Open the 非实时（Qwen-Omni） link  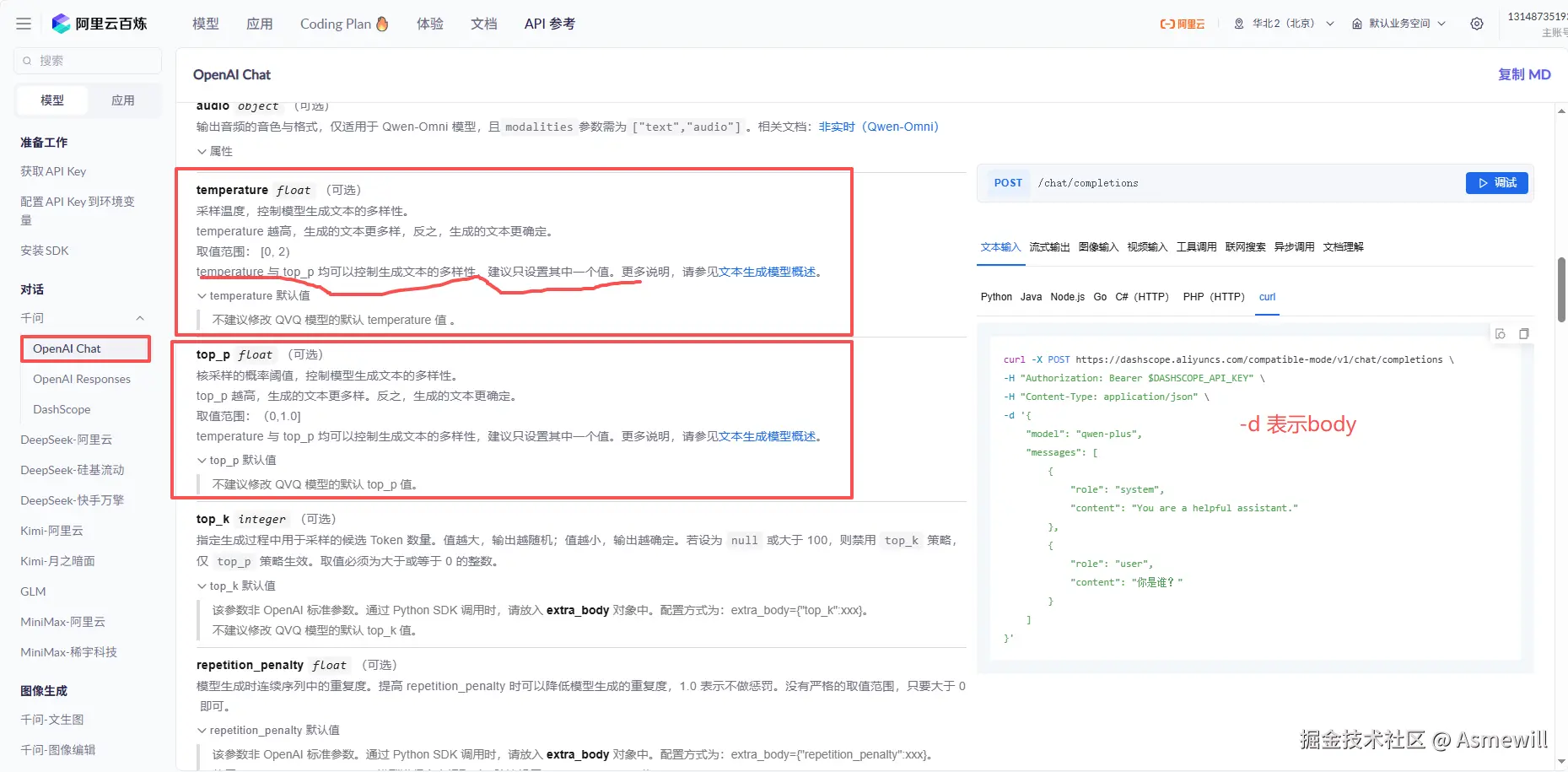click(x=879, y=127)
